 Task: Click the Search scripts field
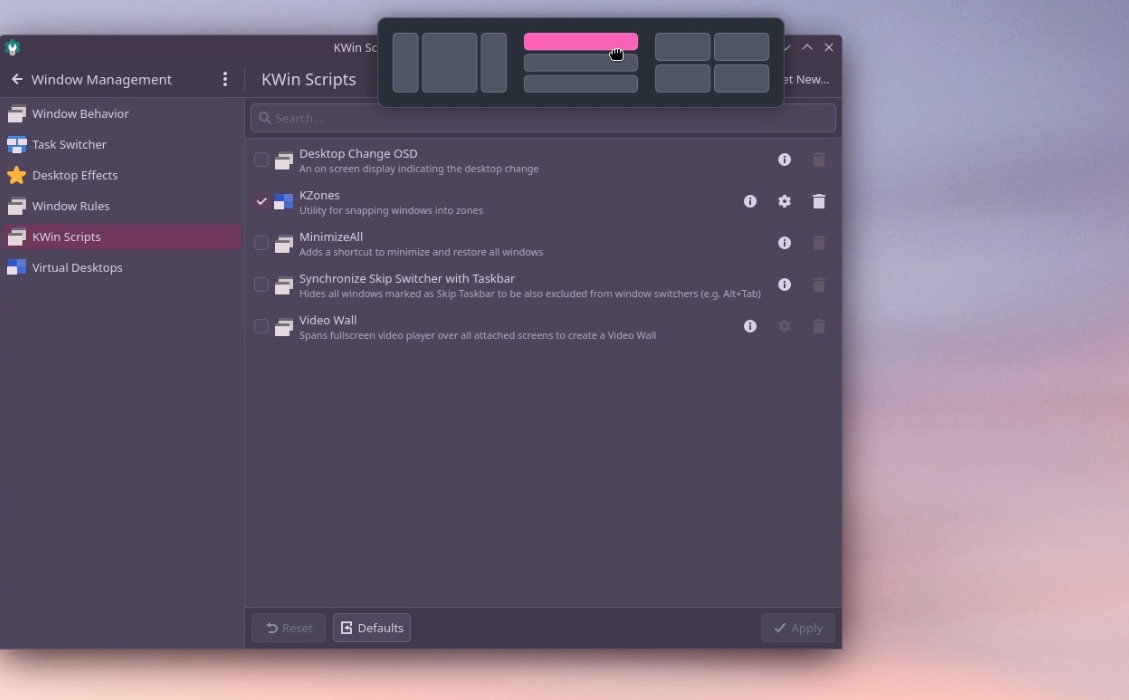(x=543, y=118)
